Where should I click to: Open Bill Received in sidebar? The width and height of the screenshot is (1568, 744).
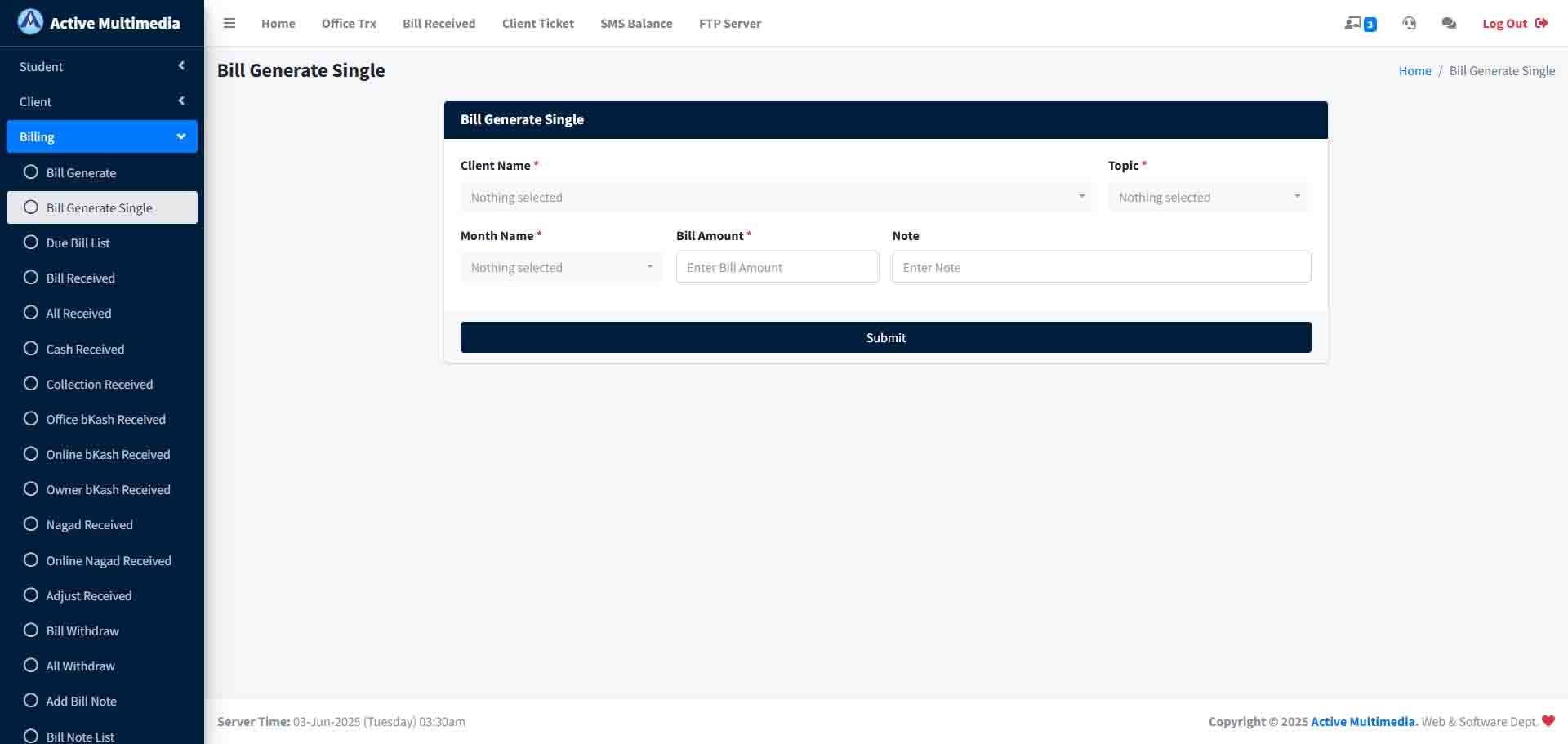click(x=102, y=278)
